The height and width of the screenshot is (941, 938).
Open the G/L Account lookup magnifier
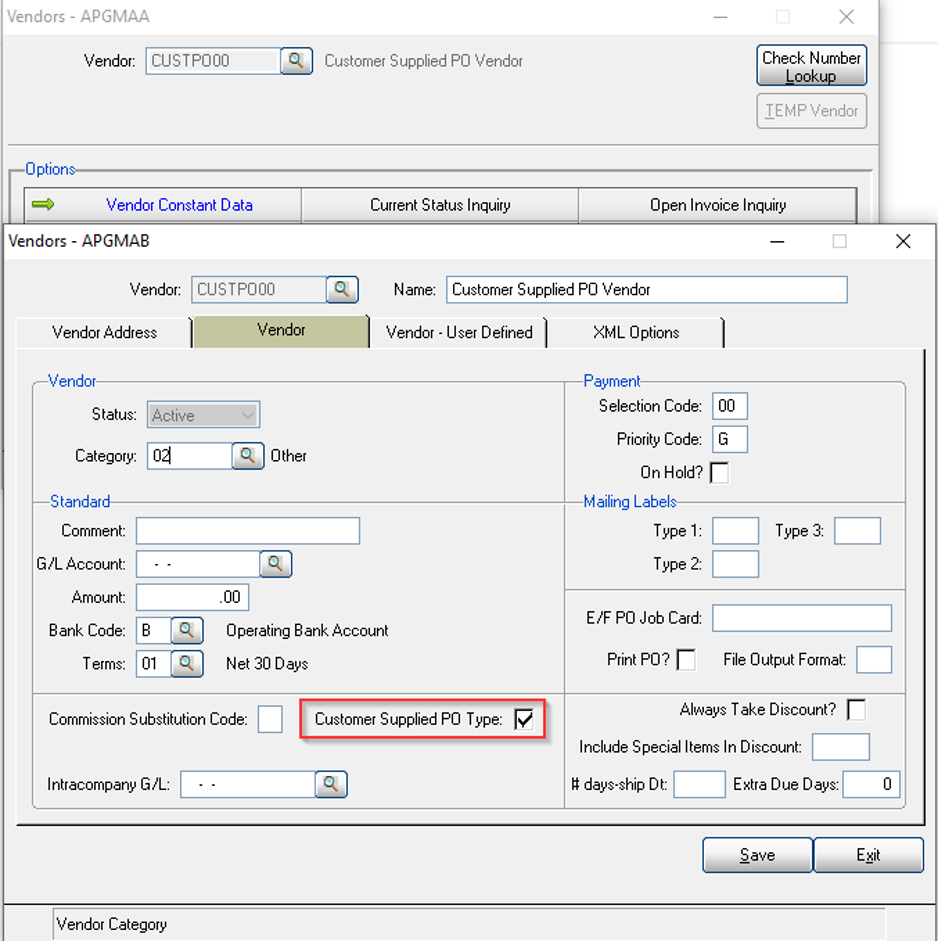coord(276,564)
